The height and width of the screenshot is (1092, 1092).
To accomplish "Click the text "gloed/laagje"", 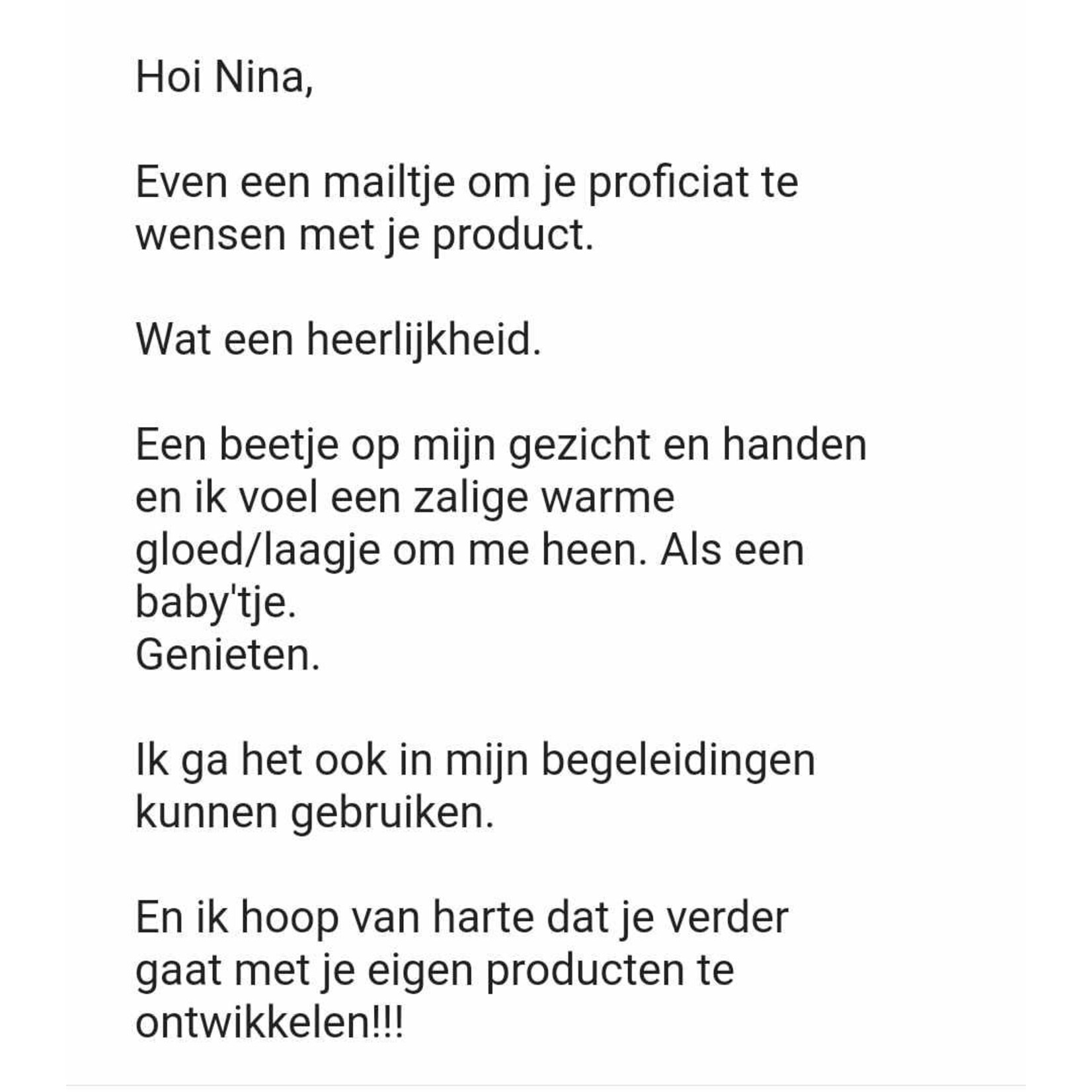I will coord(258,550).
